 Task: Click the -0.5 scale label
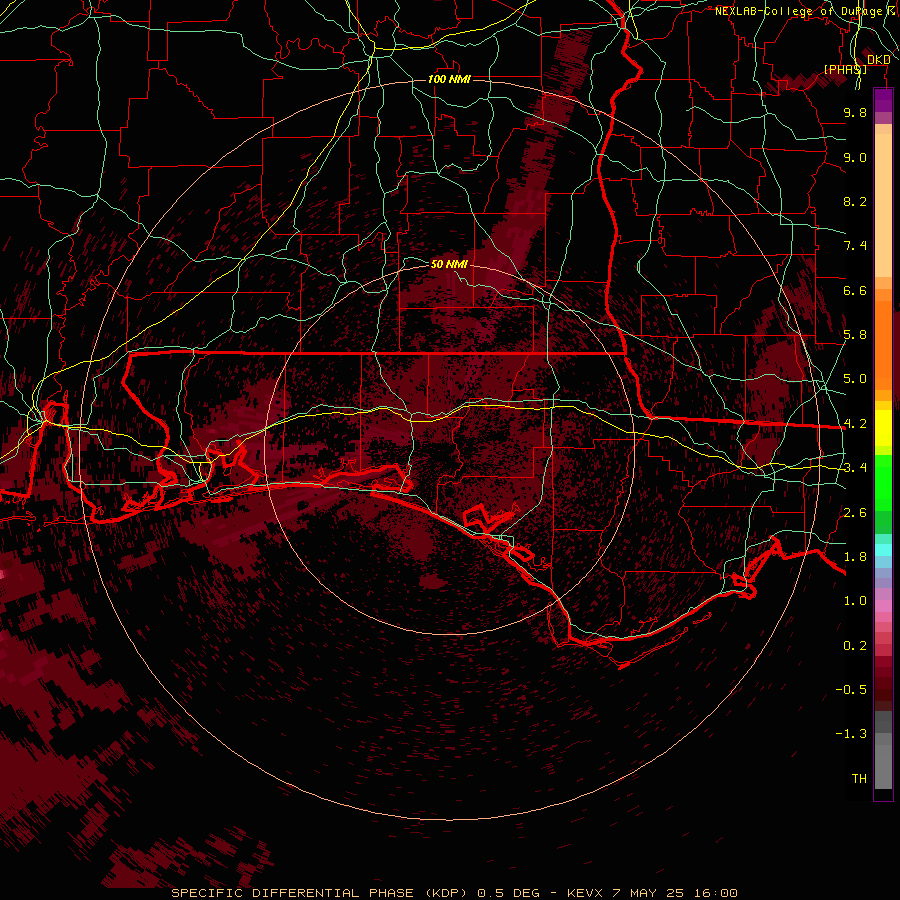click(x=851, y=690)
